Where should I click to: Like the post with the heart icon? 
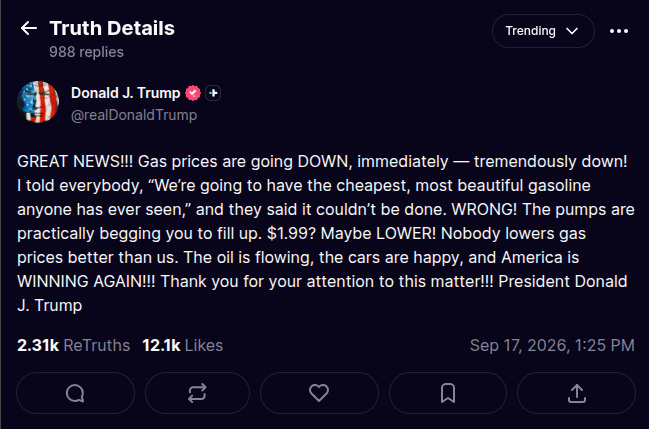(319, 393)
